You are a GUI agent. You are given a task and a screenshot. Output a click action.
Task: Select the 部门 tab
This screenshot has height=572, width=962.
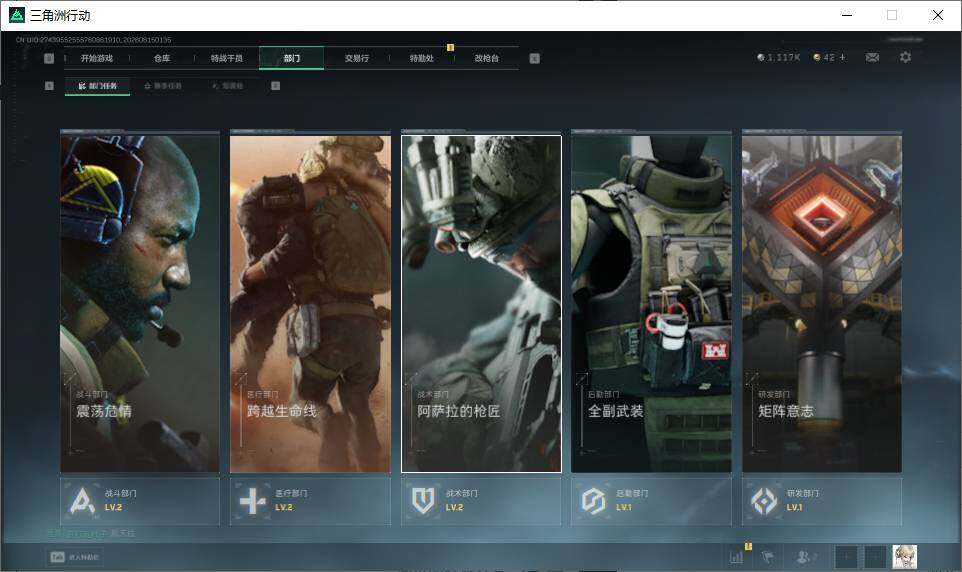click(291, 58)
